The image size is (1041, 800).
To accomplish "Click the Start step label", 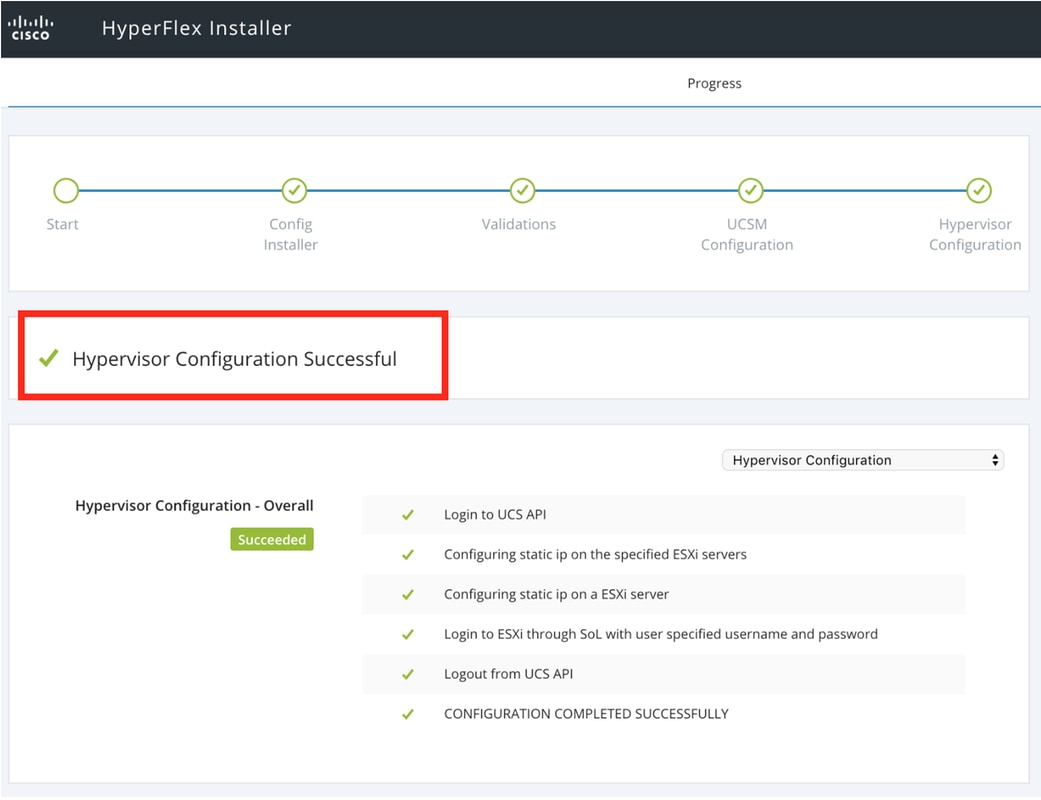I will tap(62, 224).
